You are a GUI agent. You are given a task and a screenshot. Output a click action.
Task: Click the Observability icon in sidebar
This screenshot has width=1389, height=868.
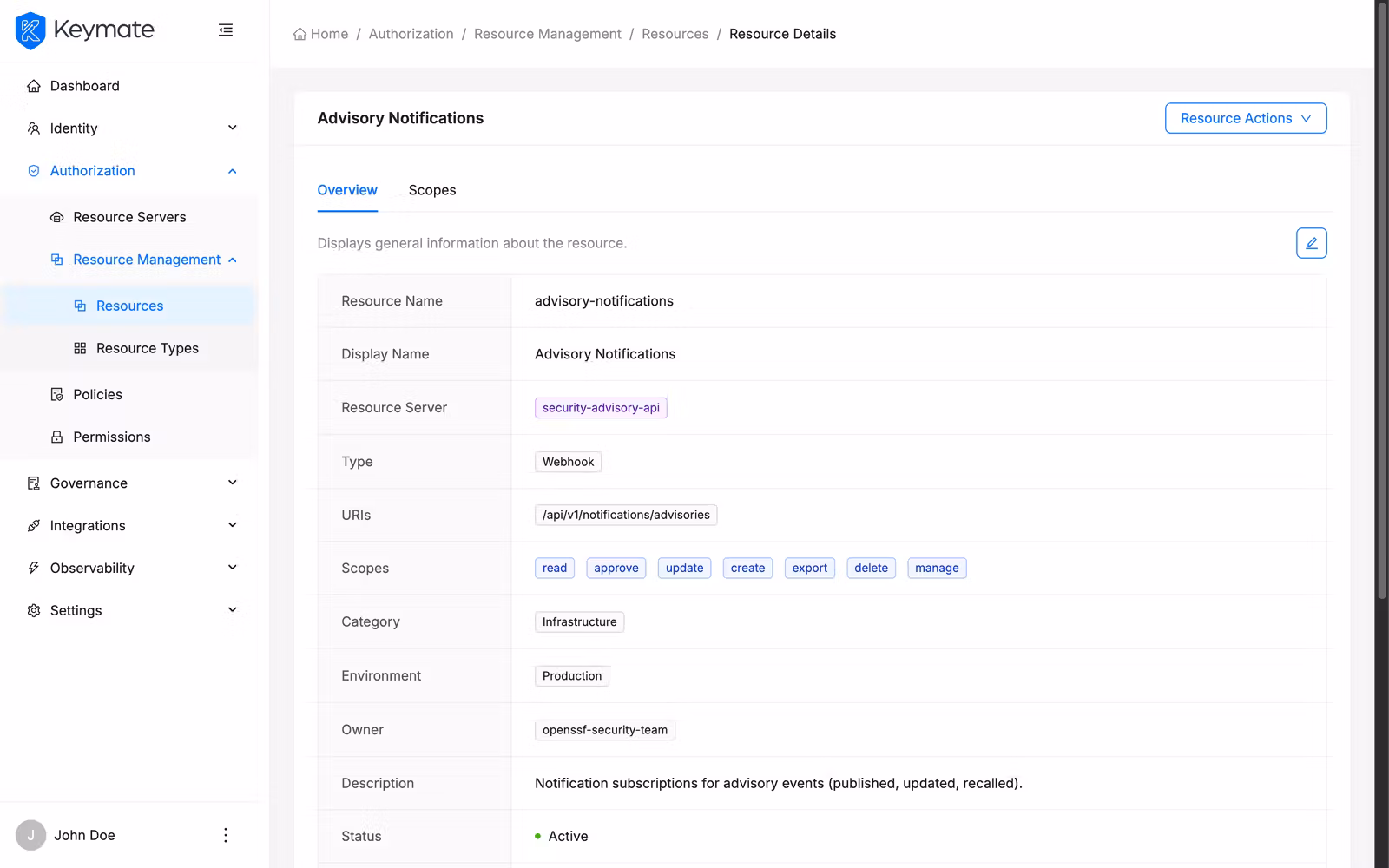tap(33, 568)
